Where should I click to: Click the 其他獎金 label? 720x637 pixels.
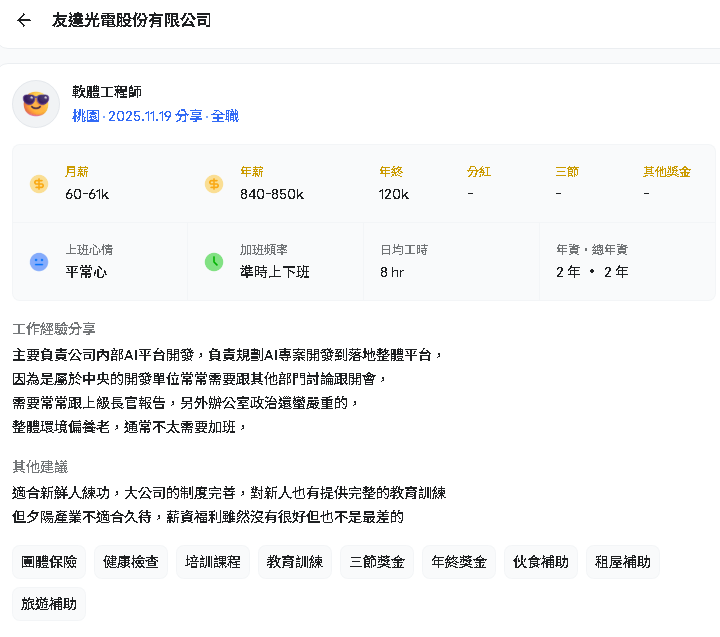point(667,172)
